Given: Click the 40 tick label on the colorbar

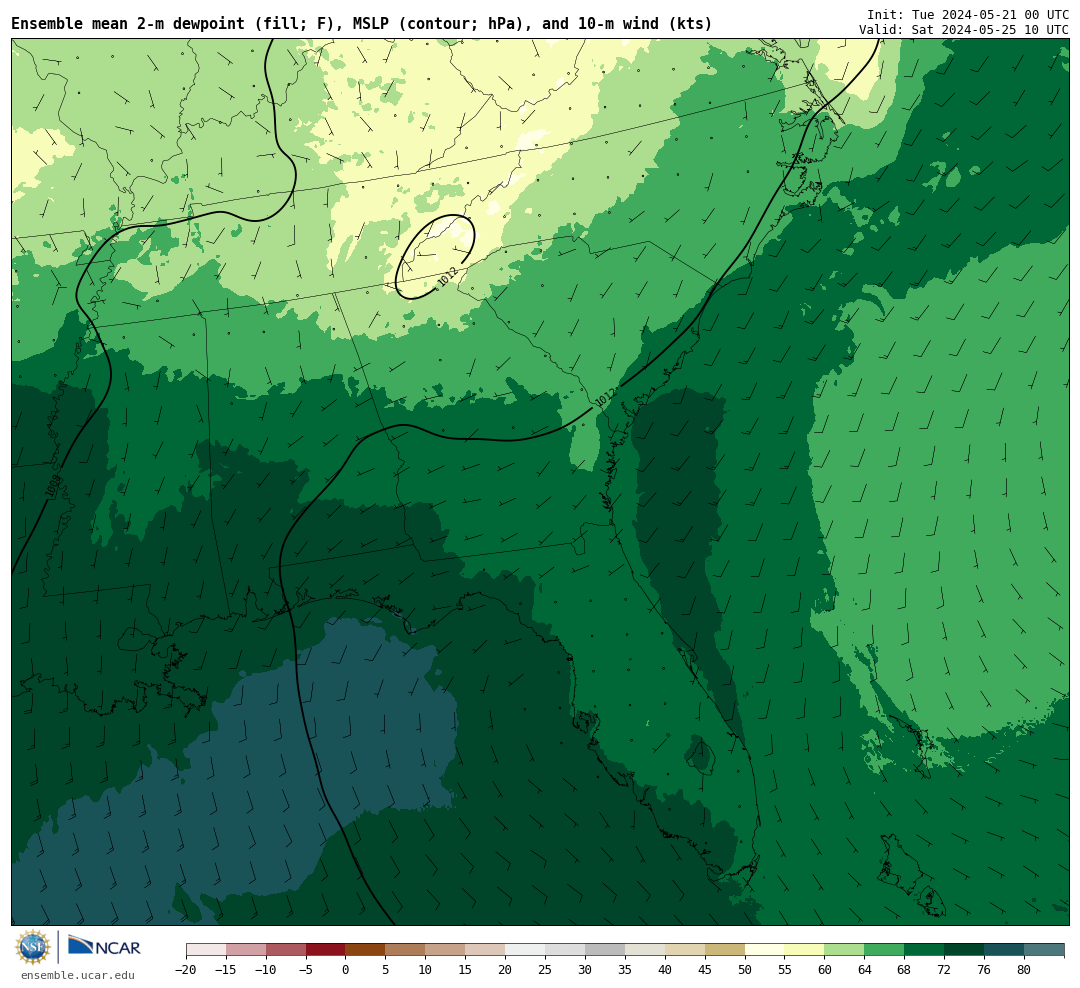Looking at the screenshot, I should (665, 970).
